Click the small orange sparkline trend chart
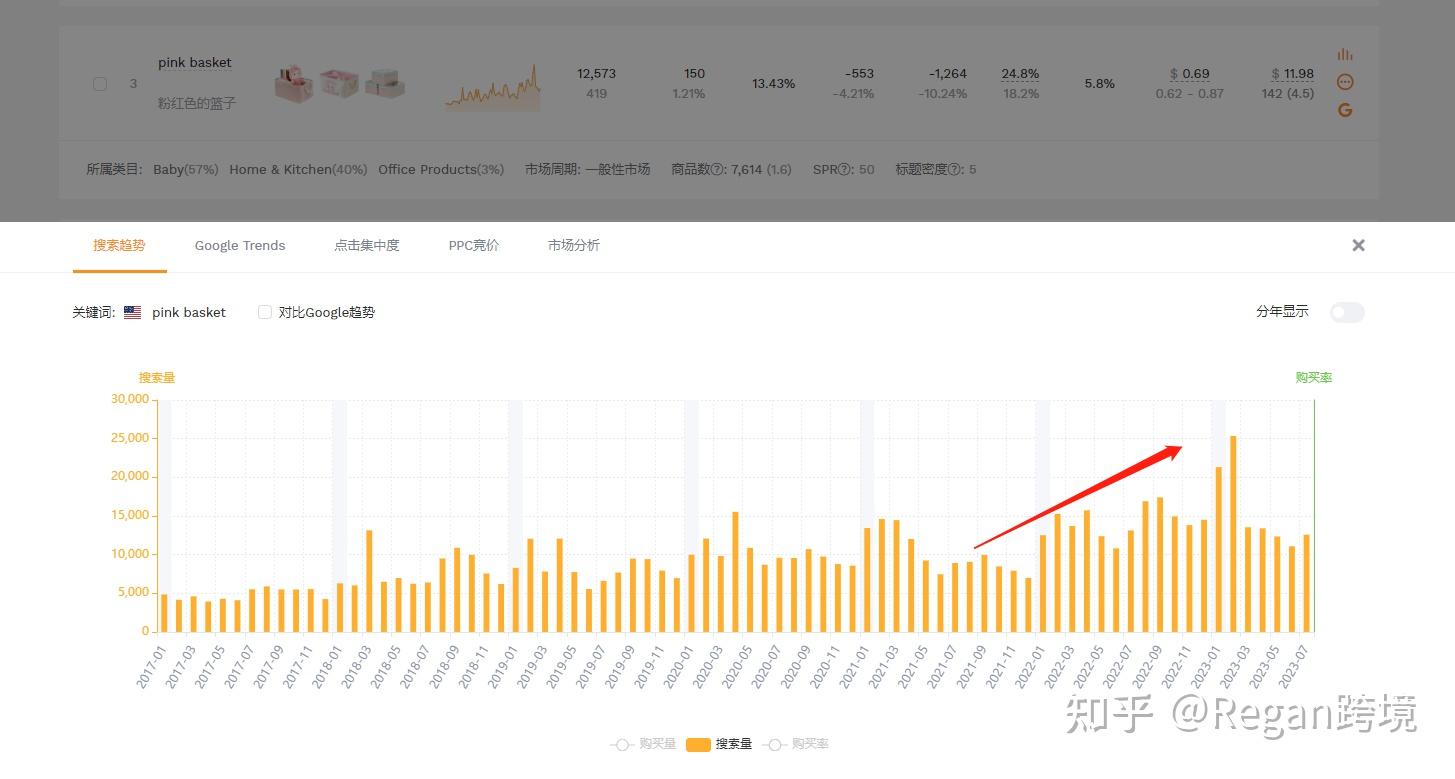Viewport: 1455px width, 779px height. click(493, 87)
